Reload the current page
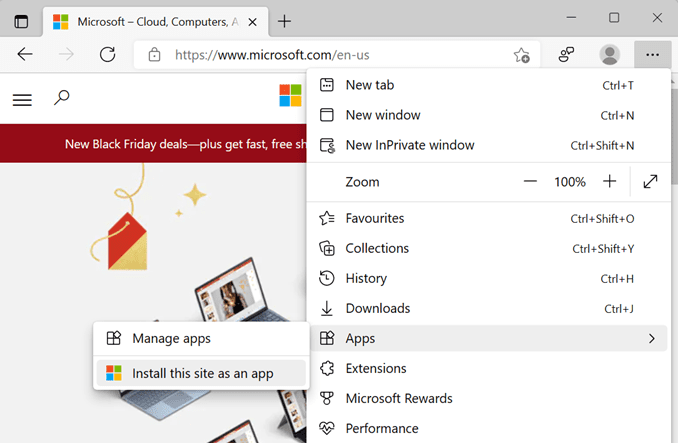Screen dimensions: 678x443 tap(108, 54)
